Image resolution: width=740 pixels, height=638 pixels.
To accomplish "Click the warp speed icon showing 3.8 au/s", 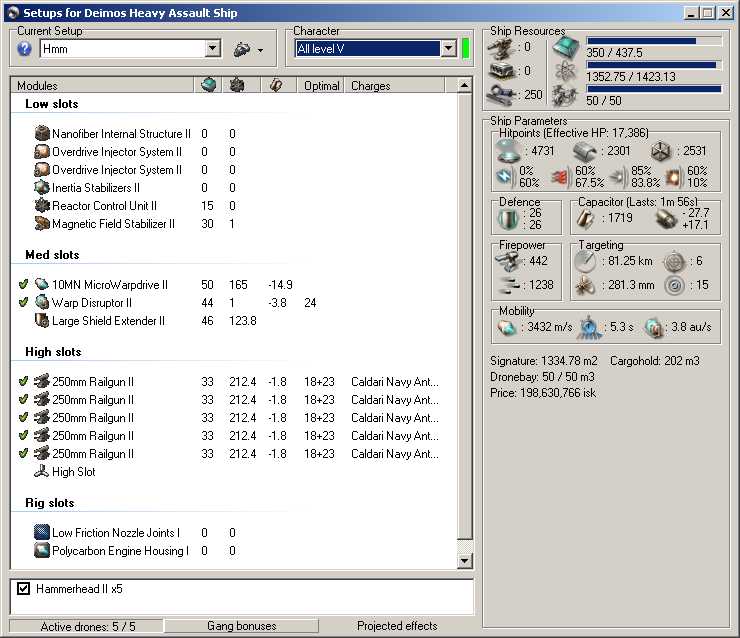I will 654,327.
